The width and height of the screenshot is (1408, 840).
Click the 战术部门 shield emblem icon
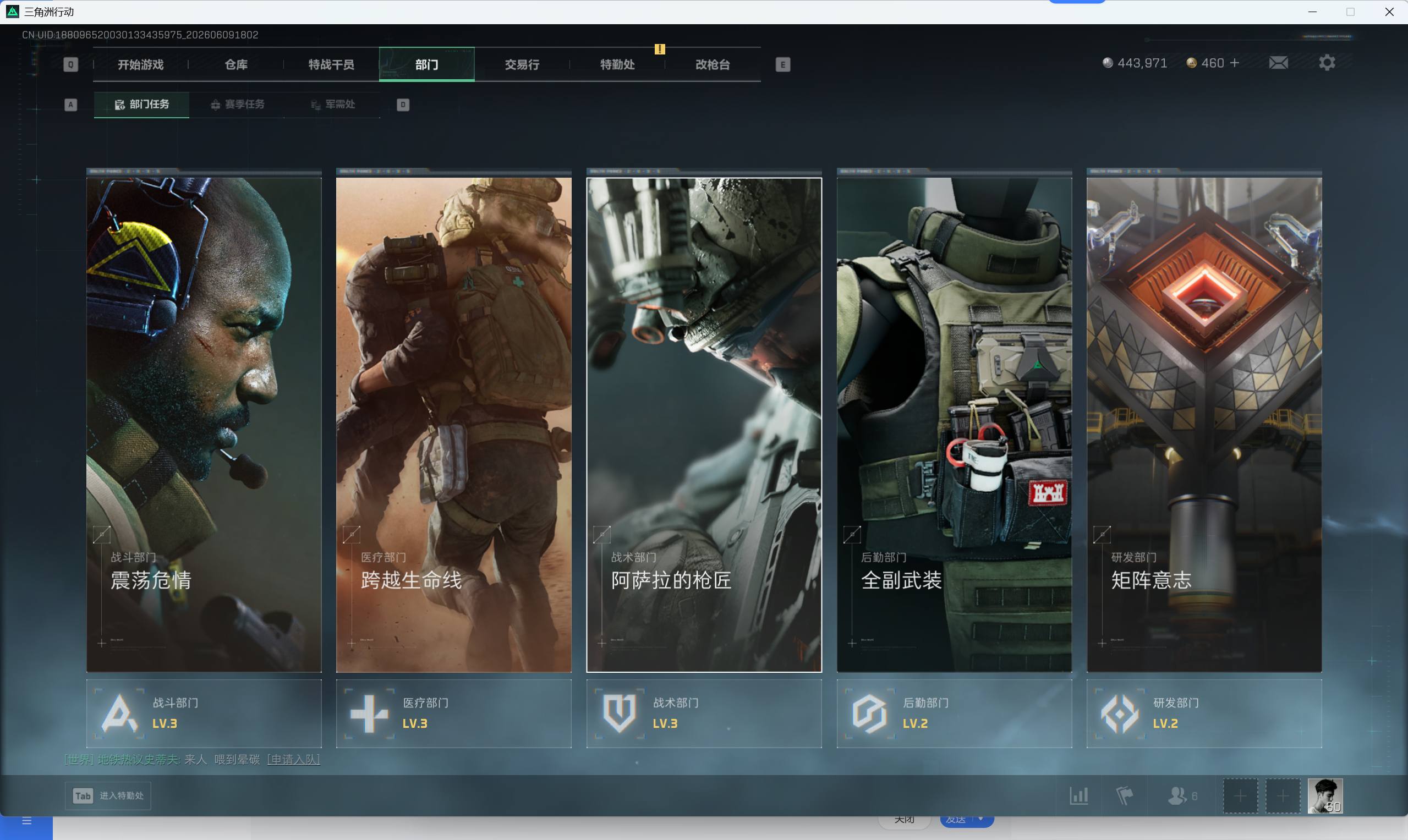tap(620, 713)
